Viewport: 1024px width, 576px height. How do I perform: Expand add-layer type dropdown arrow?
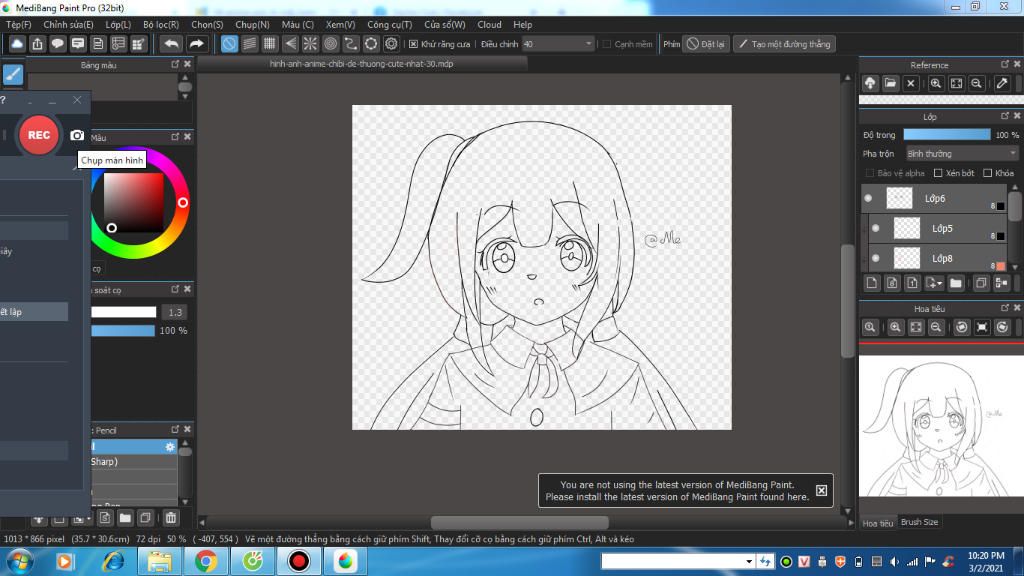tap(940, 283)
